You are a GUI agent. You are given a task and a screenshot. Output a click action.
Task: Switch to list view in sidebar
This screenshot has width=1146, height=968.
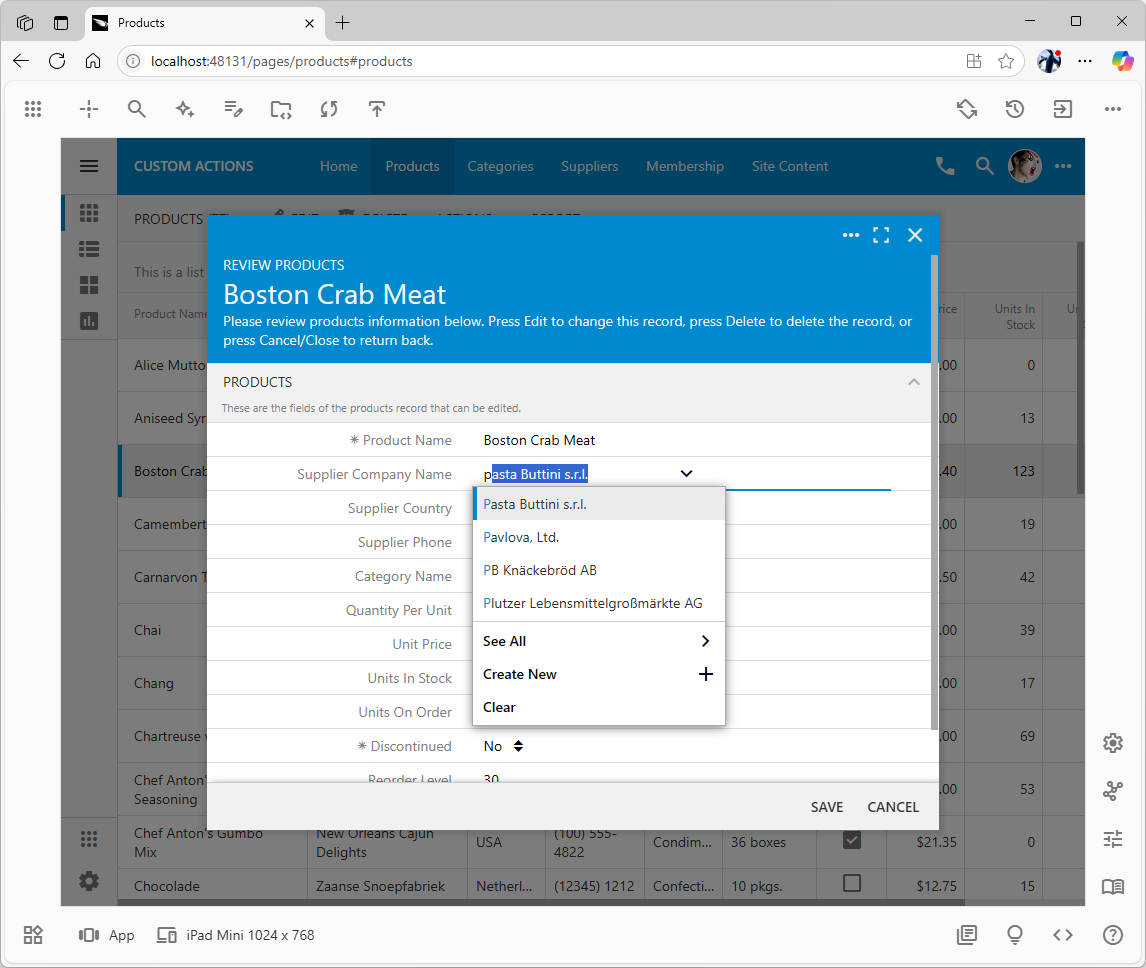pos(89,249)
